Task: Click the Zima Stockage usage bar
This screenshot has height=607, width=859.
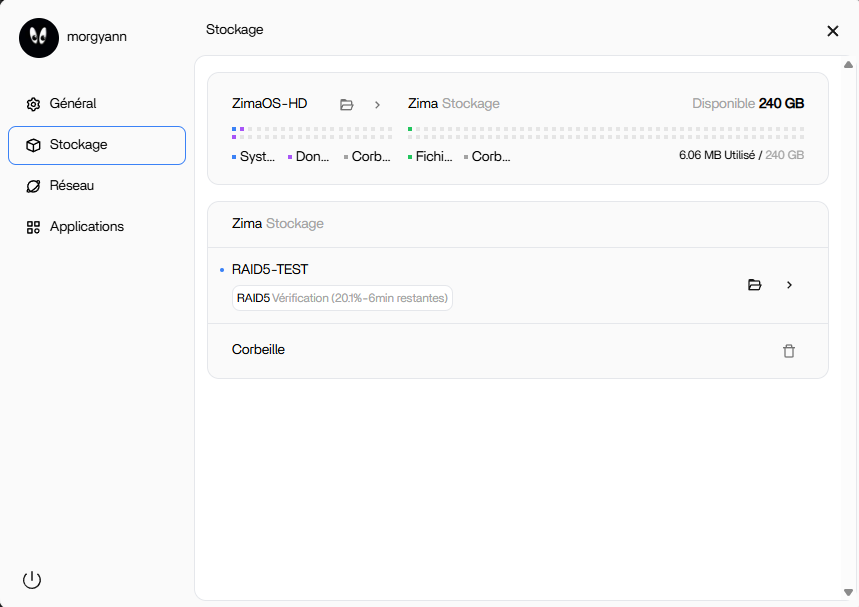Action: 606,133
